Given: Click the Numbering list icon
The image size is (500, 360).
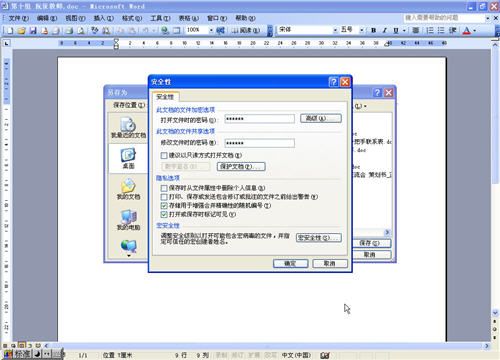Looking at the screenshot, I should click(x=430, y=30).
